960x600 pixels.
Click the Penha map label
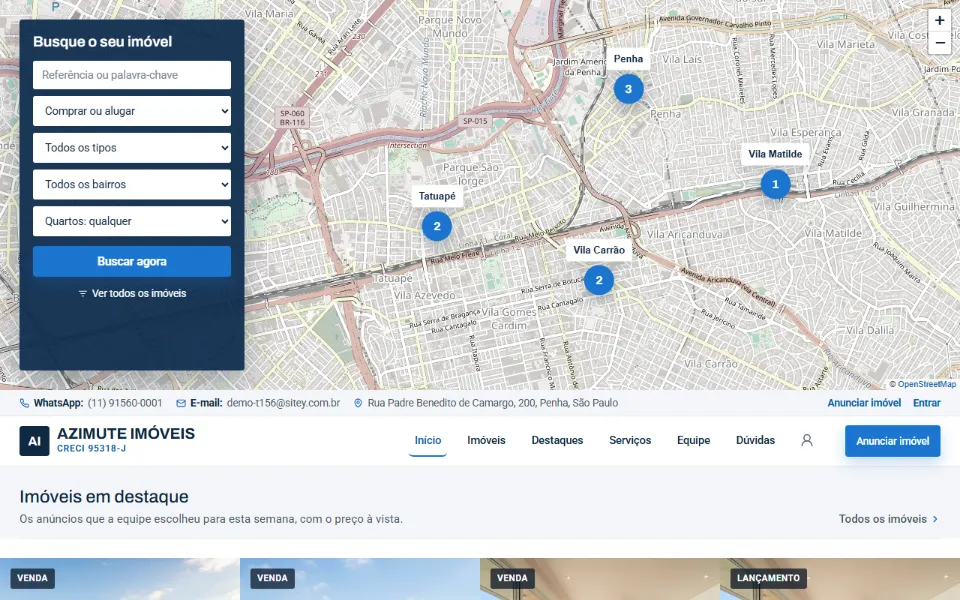pyautogui.click(x=628, y=59)
